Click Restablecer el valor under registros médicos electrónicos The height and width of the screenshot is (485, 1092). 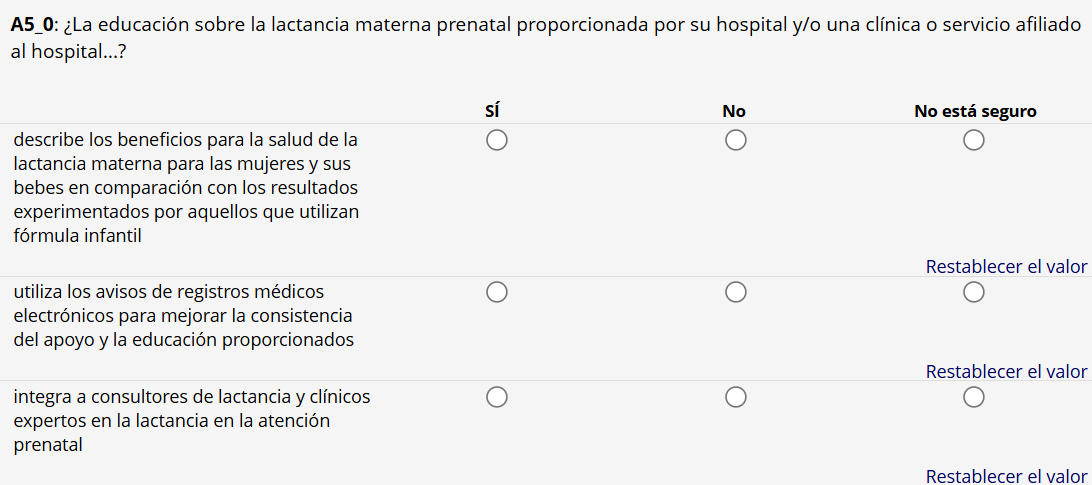(1006, 372)
